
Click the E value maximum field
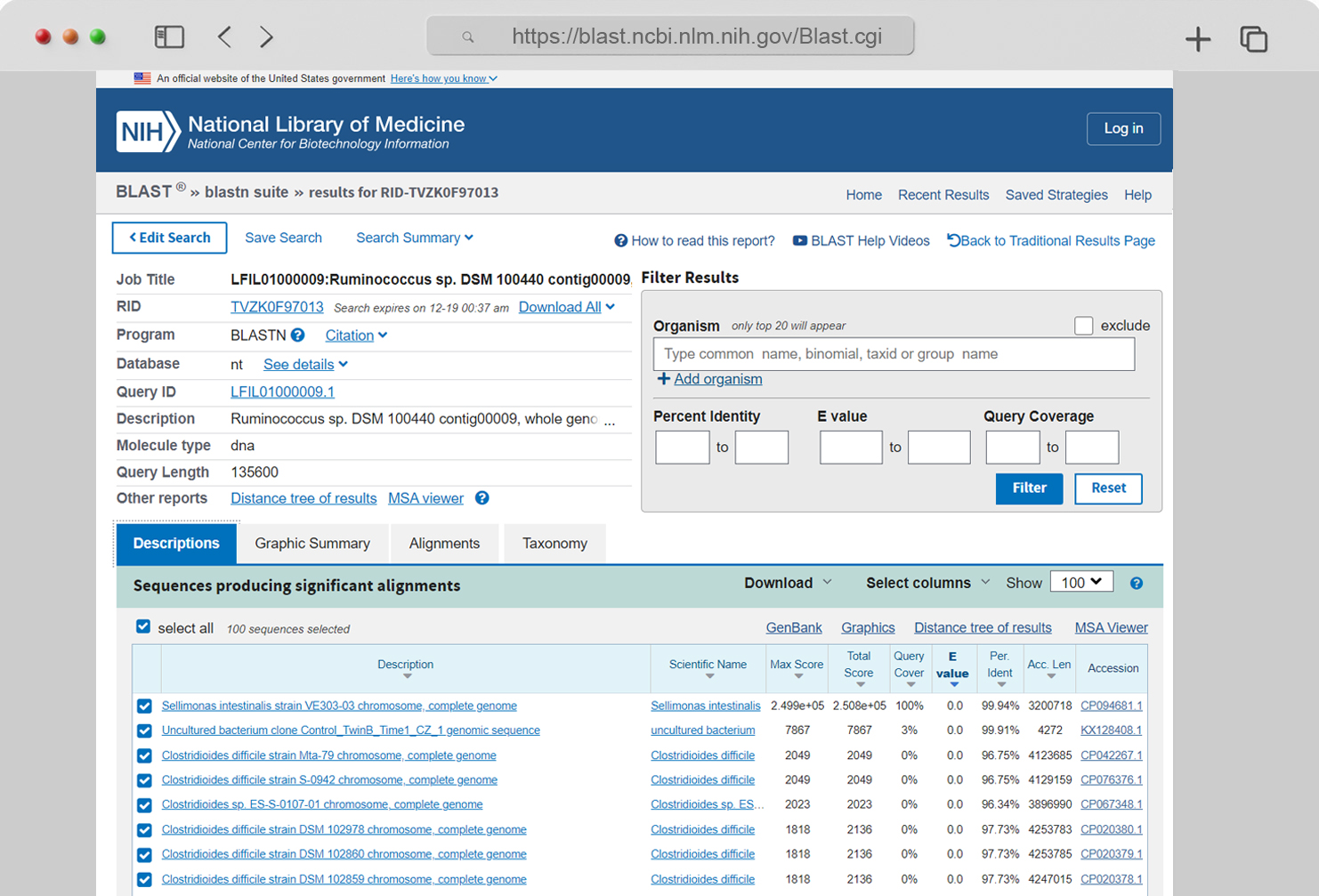(939, 448)
